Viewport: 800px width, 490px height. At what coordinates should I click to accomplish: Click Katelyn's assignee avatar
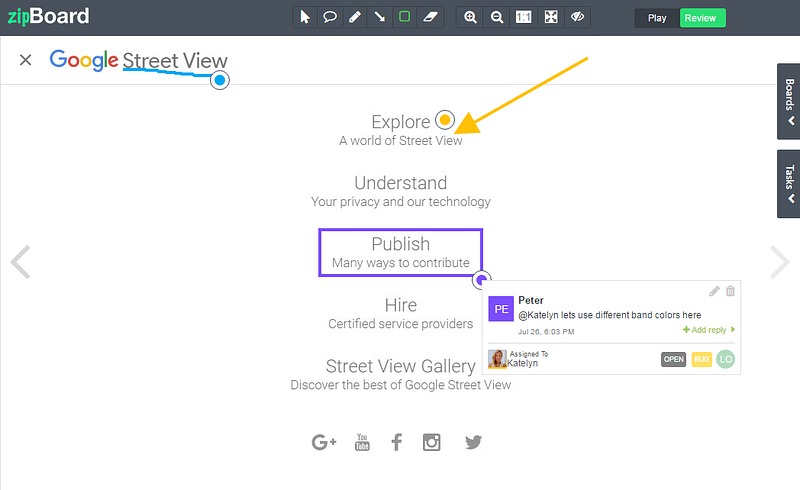[497, 359]
